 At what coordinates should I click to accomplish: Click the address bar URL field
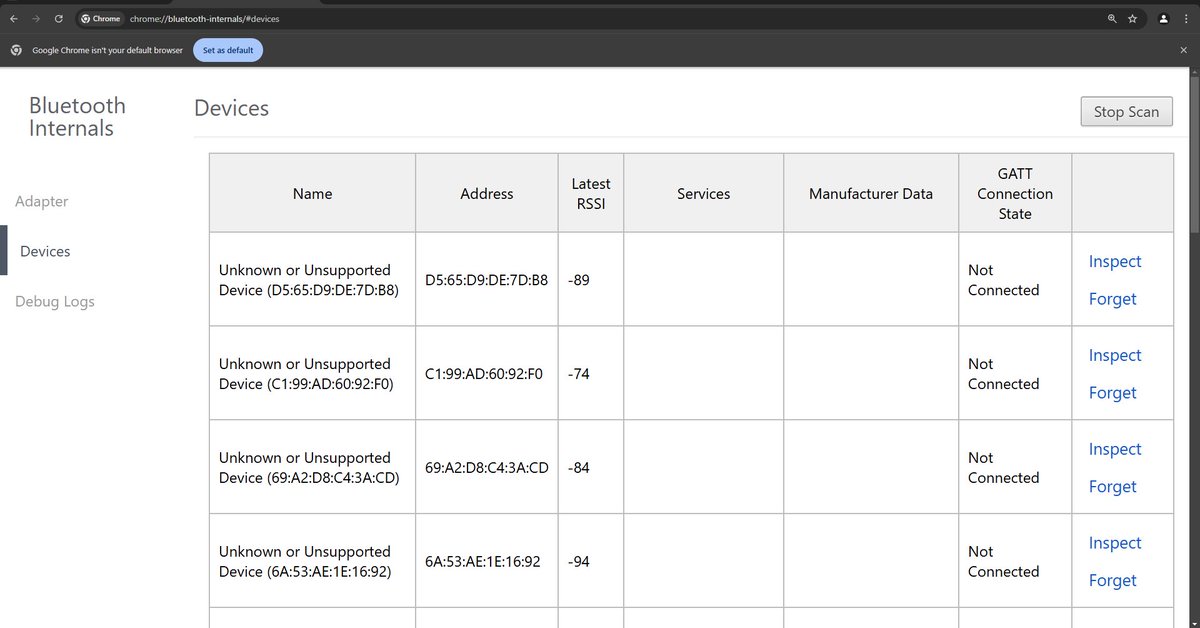point(610,18)
